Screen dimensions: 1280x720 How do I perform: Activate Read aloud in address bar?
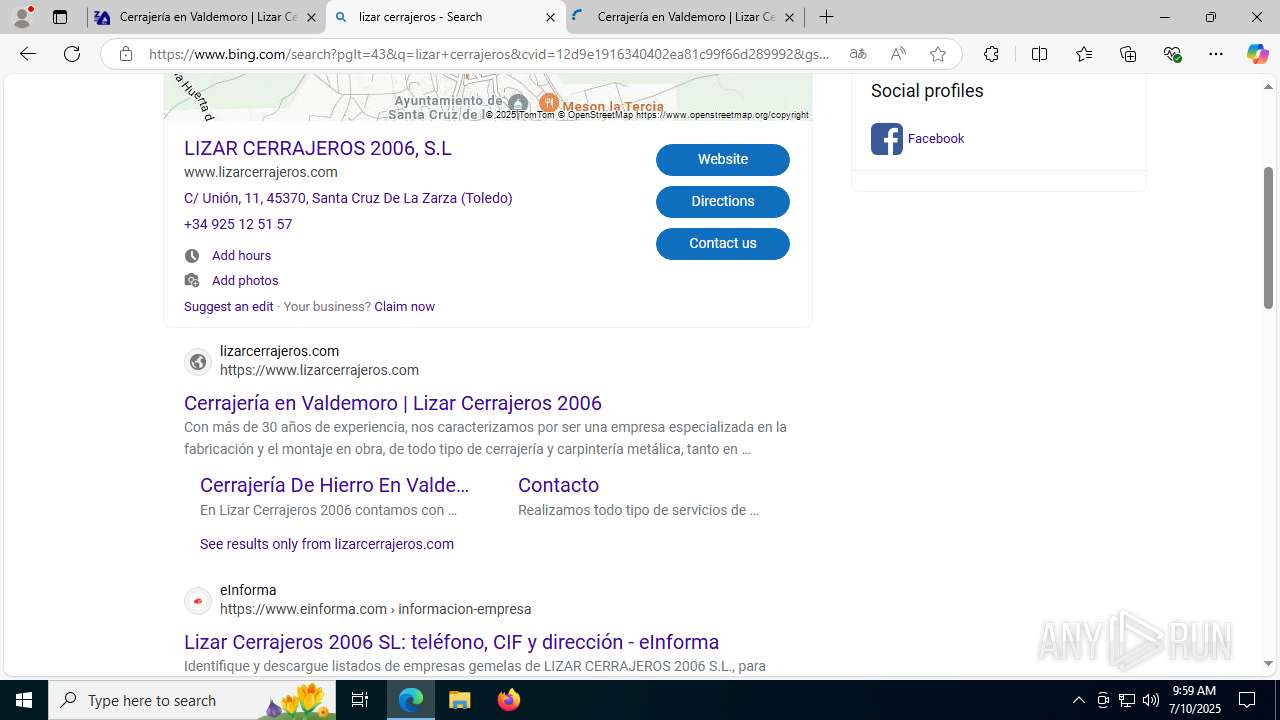pos(898,54)
